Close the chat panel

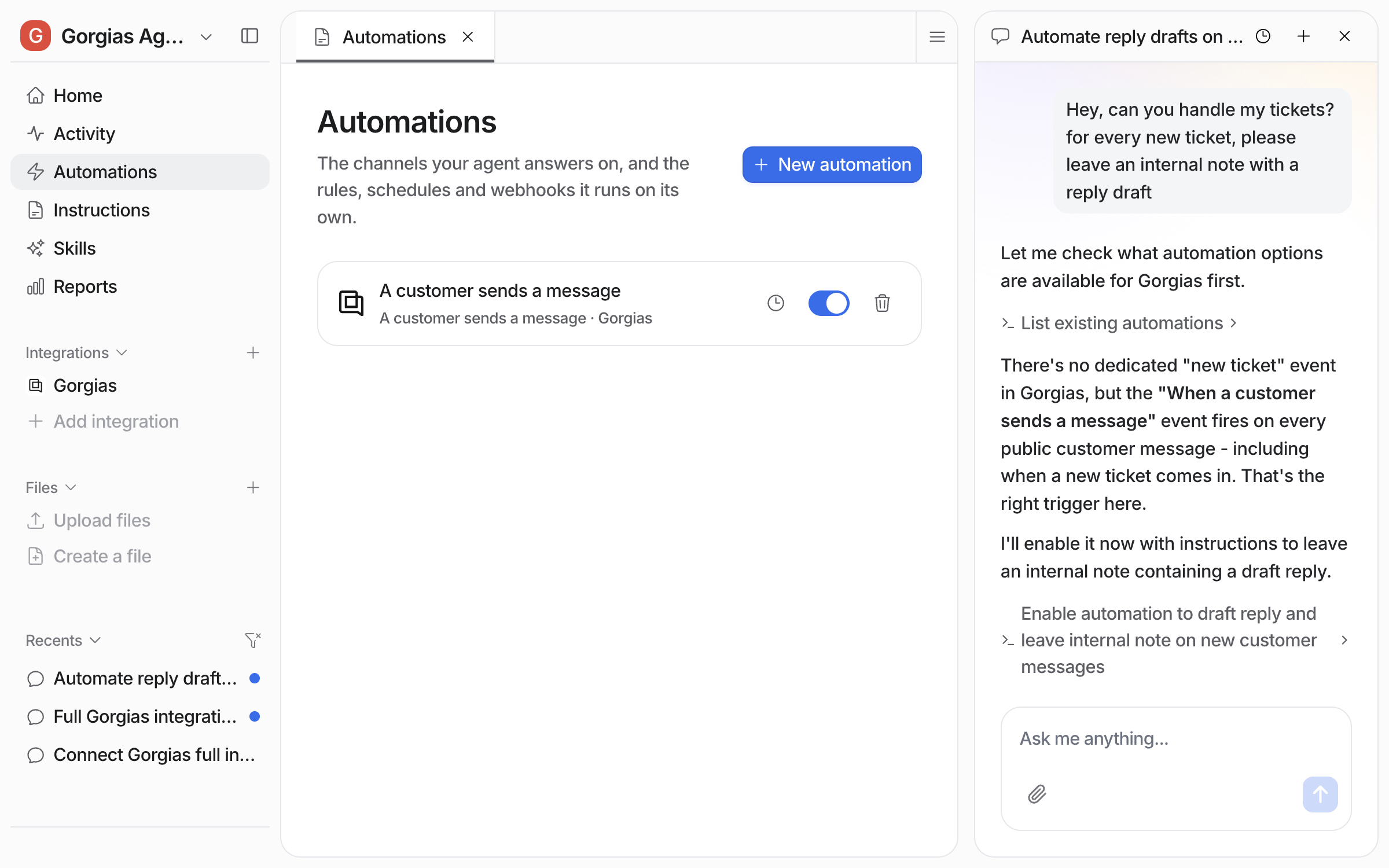coord(1344,36)
